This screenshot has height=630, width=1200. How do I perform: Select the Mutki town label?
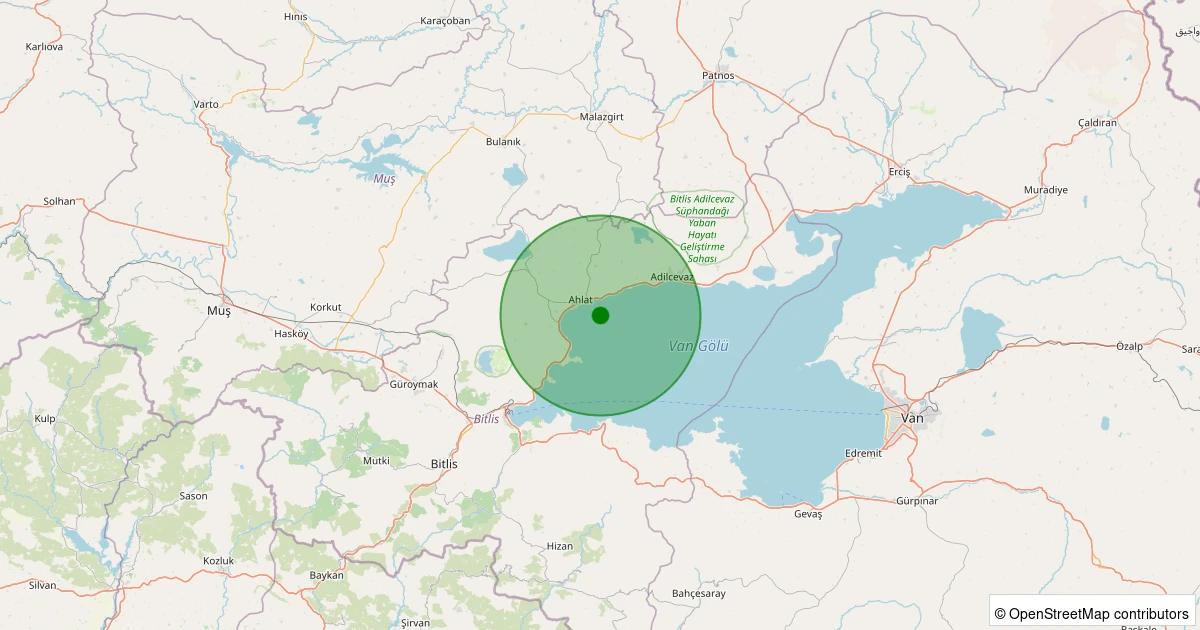(x=376, y=461)
